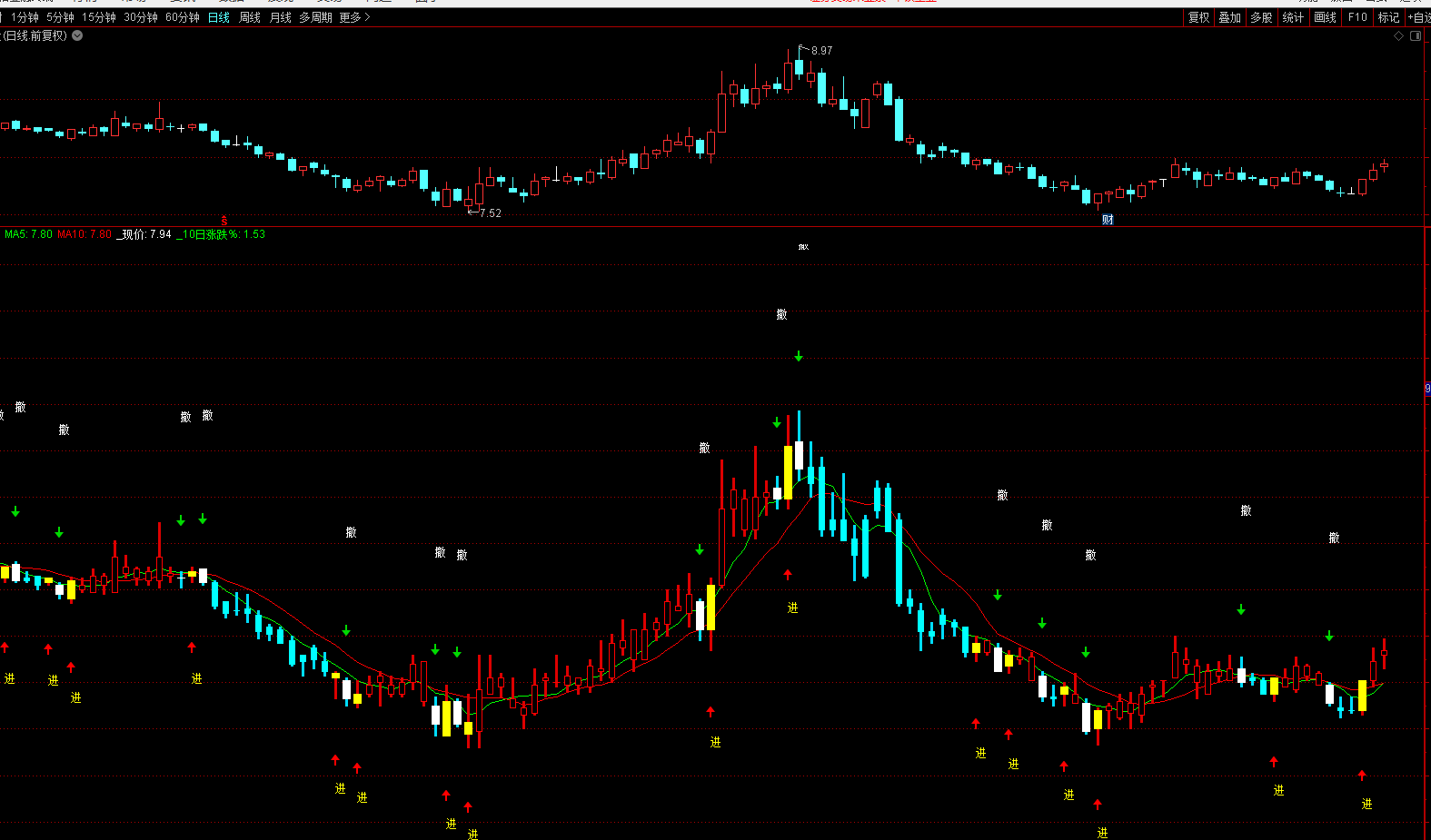The width and height of the screenshot is (1431, 840).
Task: Open the 日线前复权 dropdown arrow
Action: tap(77, 36)
